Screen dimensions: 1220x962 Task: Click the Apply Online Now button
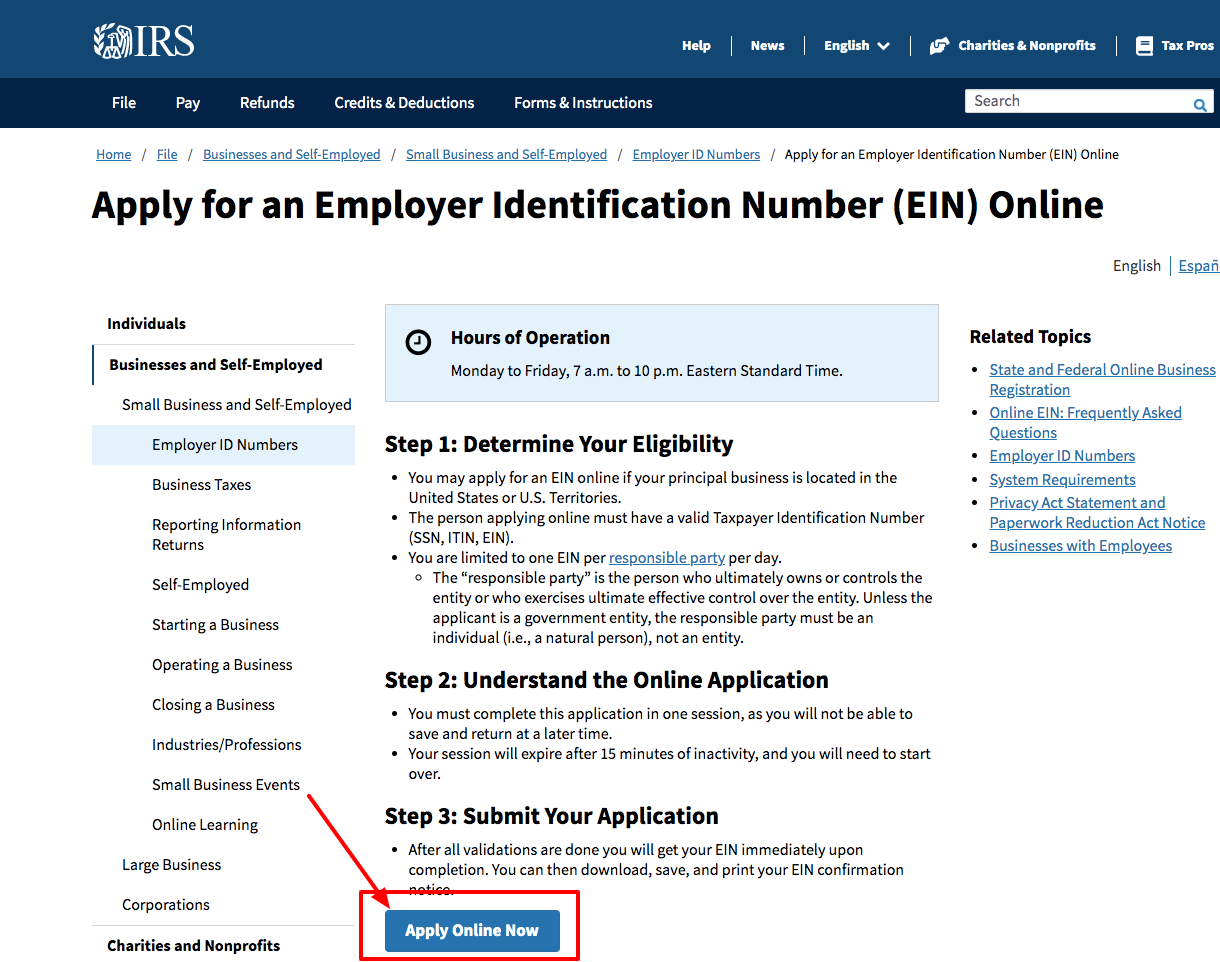point(471,930)
